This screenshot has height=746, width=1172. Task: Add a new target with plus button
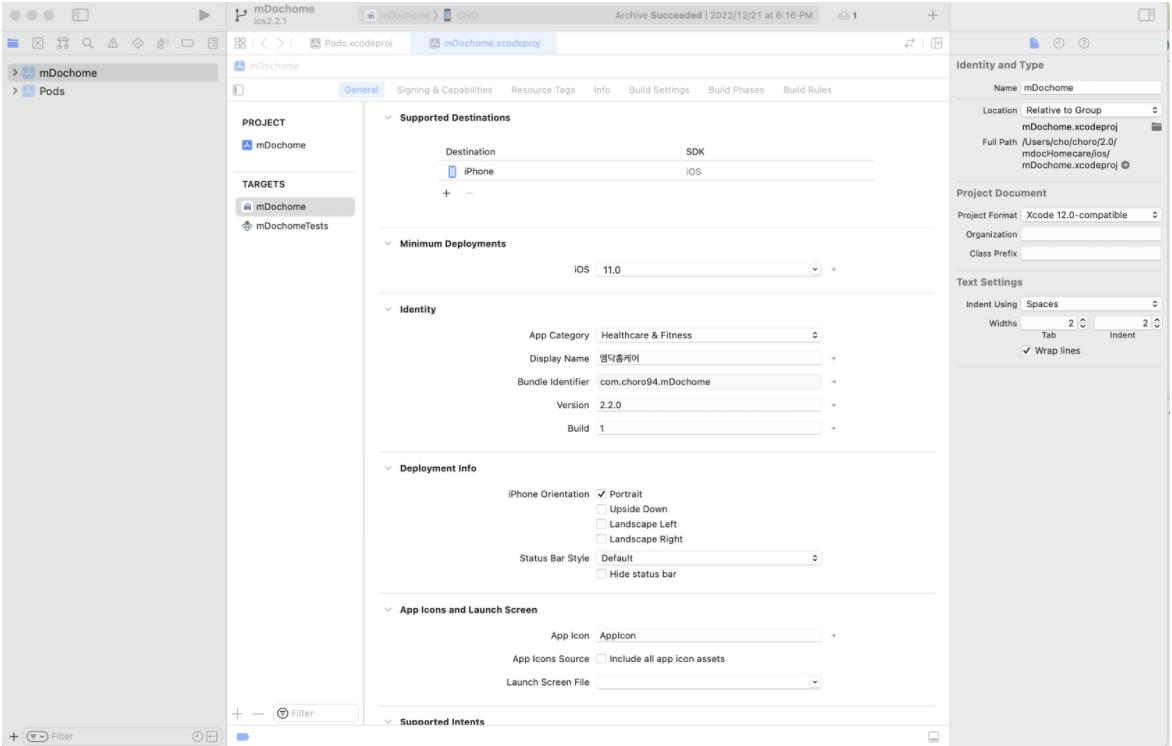(x=238, y=713)
